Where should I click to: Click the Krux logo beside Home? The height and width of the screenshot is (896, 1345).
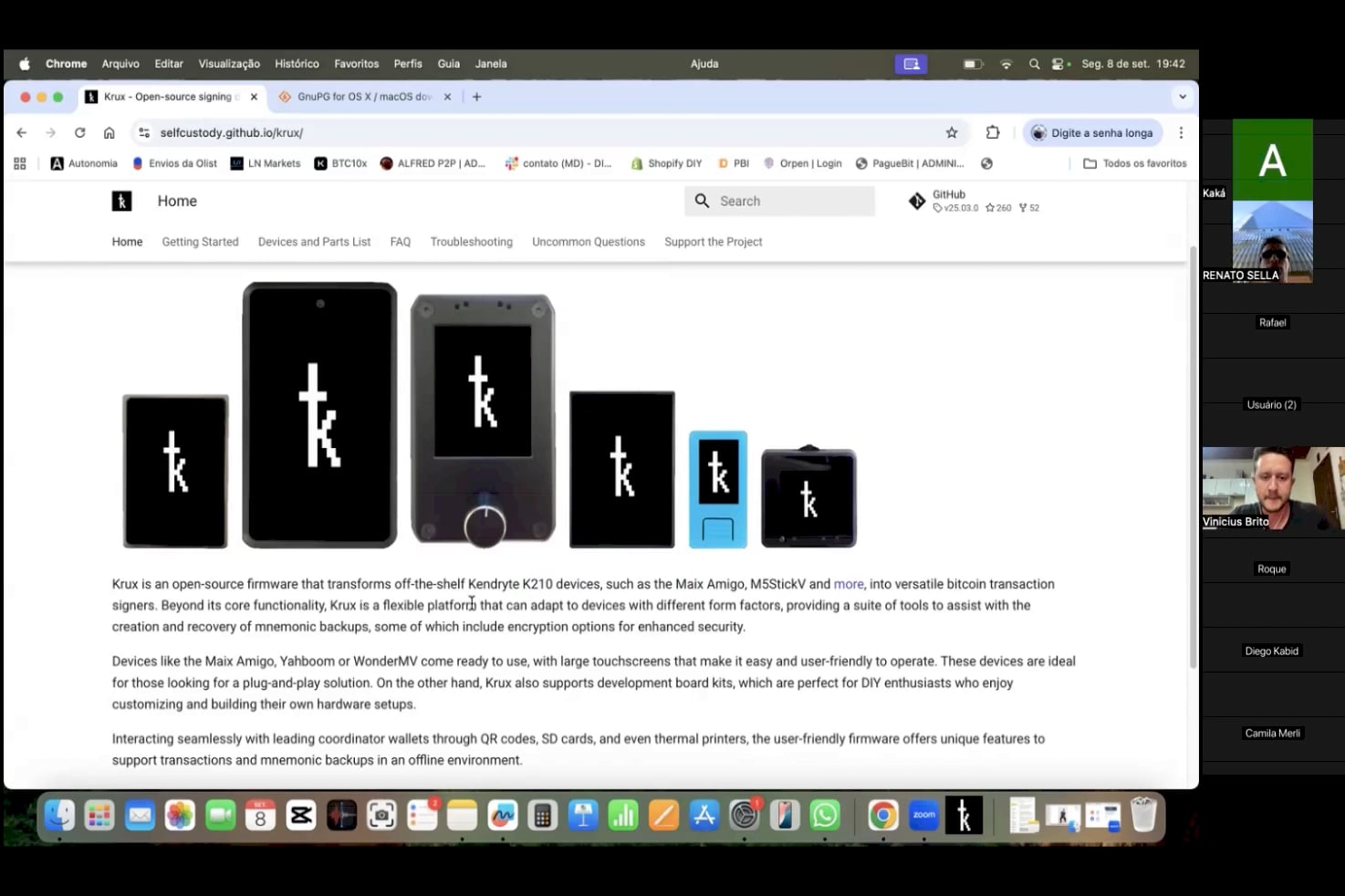pos(121,201)
